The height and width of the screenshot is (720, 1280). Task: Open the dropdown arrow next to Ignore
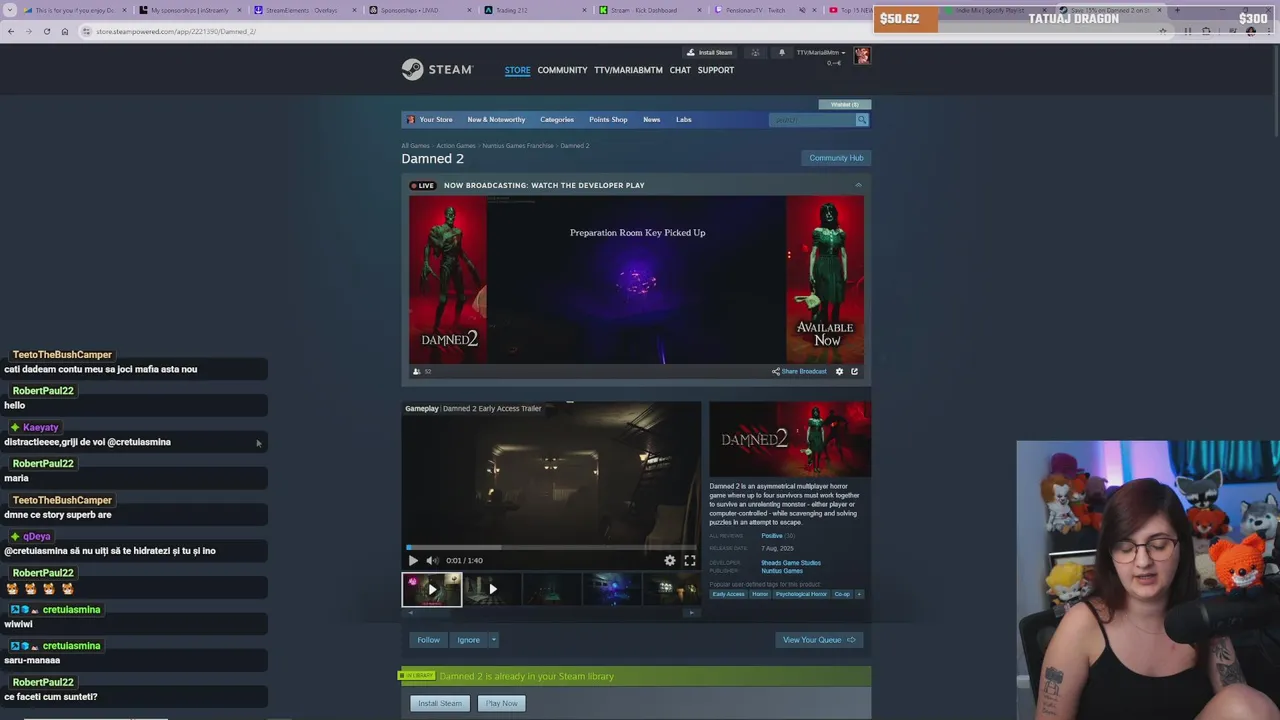[493, 640]
